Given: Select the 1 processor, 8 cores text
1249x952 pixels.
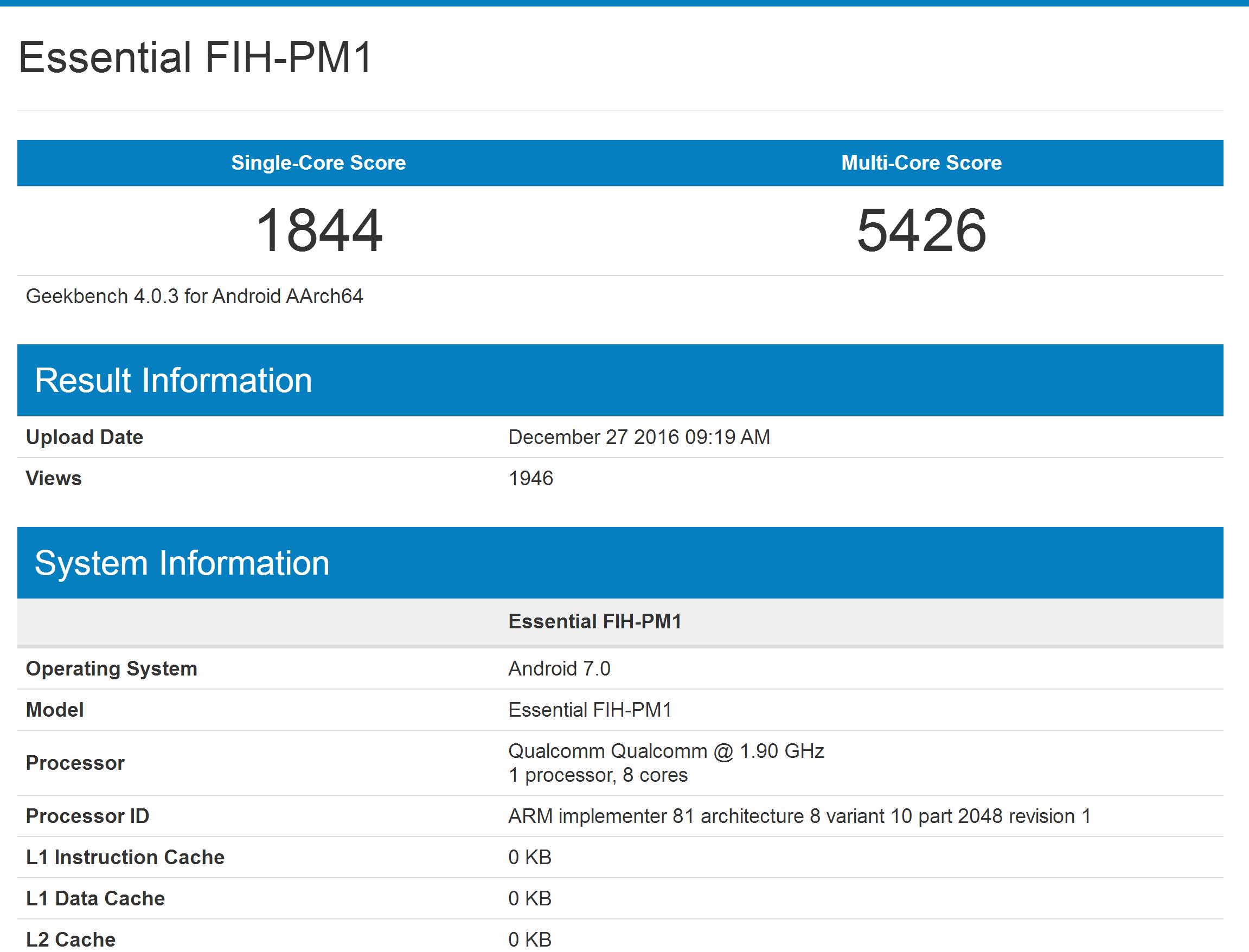Looking at the screenshot, I should [598, 775].
